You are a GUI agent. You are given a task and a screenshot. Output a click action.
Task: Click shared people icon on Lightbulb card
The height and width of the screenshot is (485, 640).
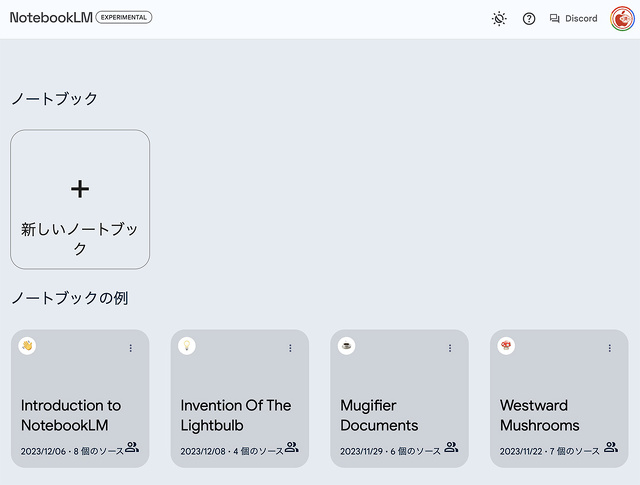click(291, 447)
